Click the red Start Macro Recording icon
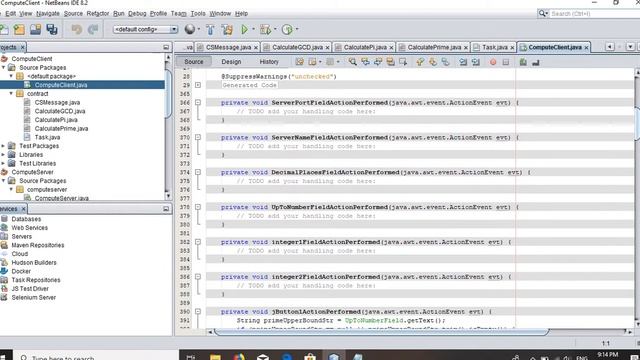 (x=493, y=62)
